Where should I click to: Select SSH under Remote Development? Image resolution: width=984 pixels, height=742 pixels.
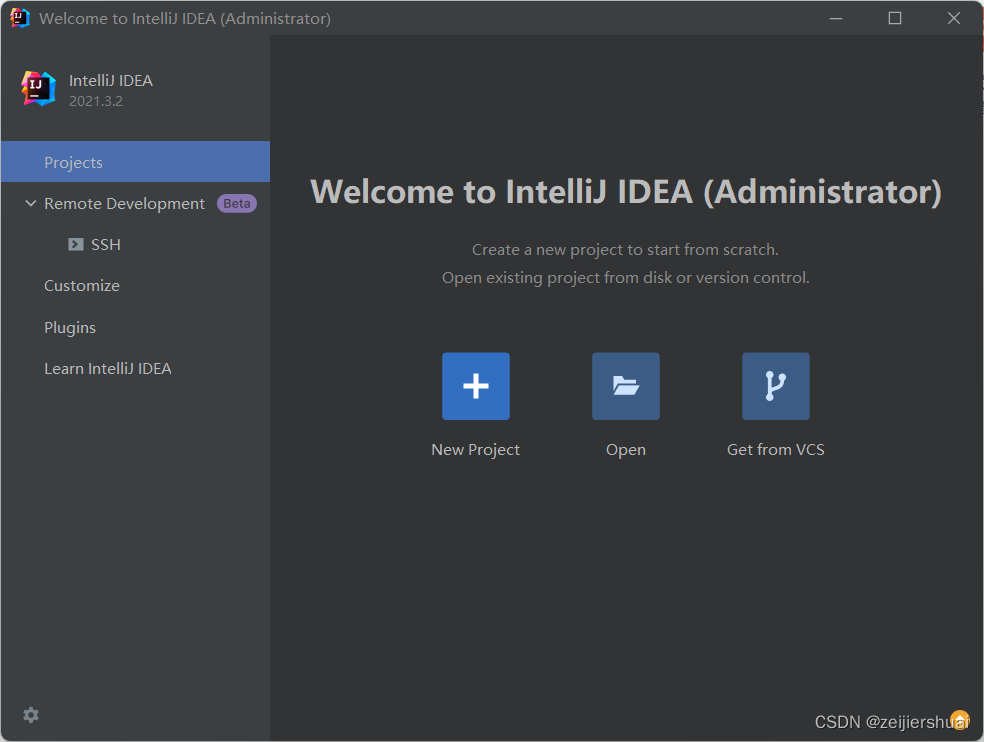(x=105, y=244)
